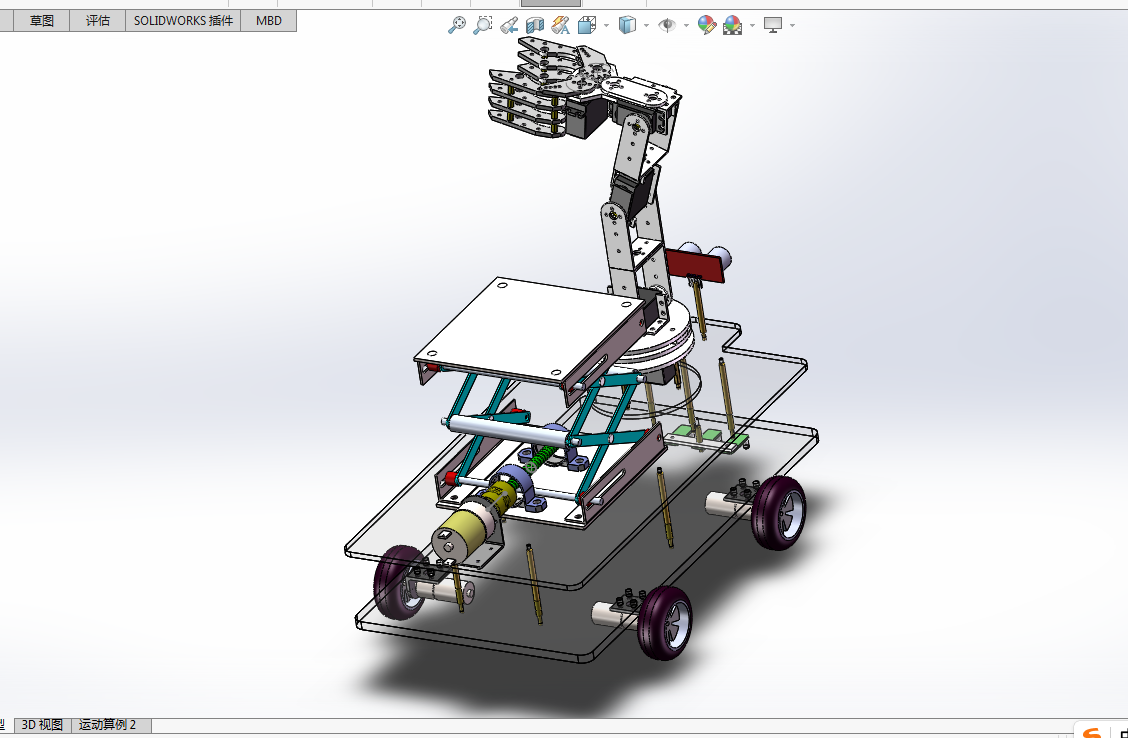Open the Dynamic Annotation Views icon

point(560,25)
